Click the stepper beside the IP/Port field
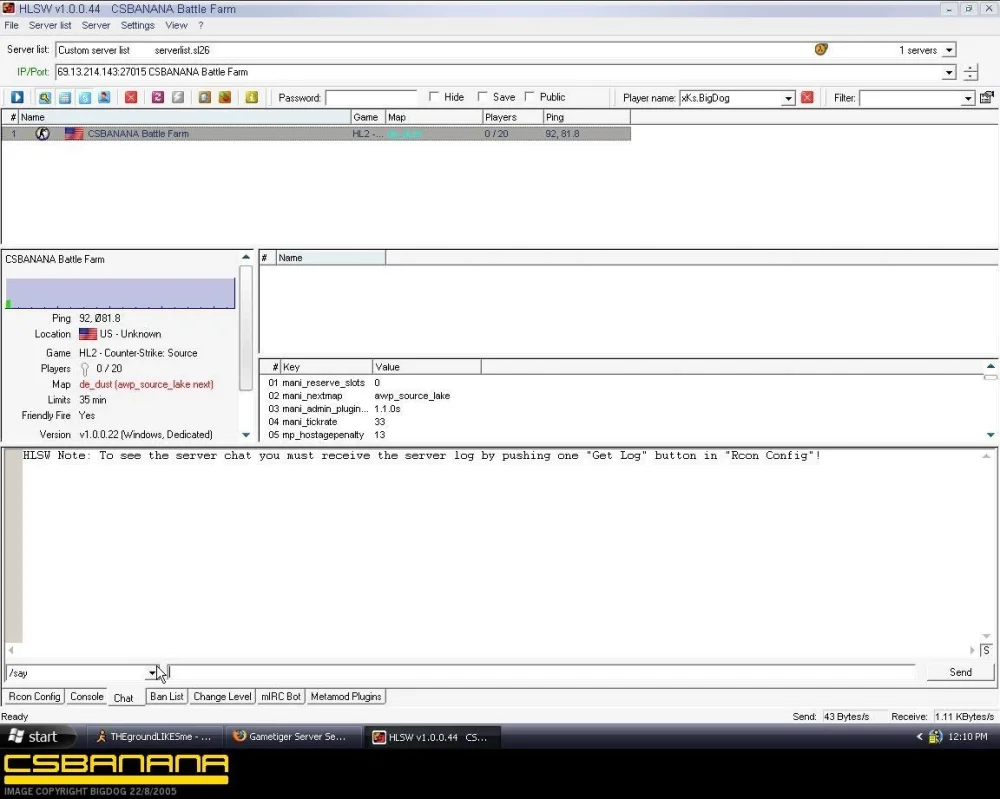 [x=970, y=72]
